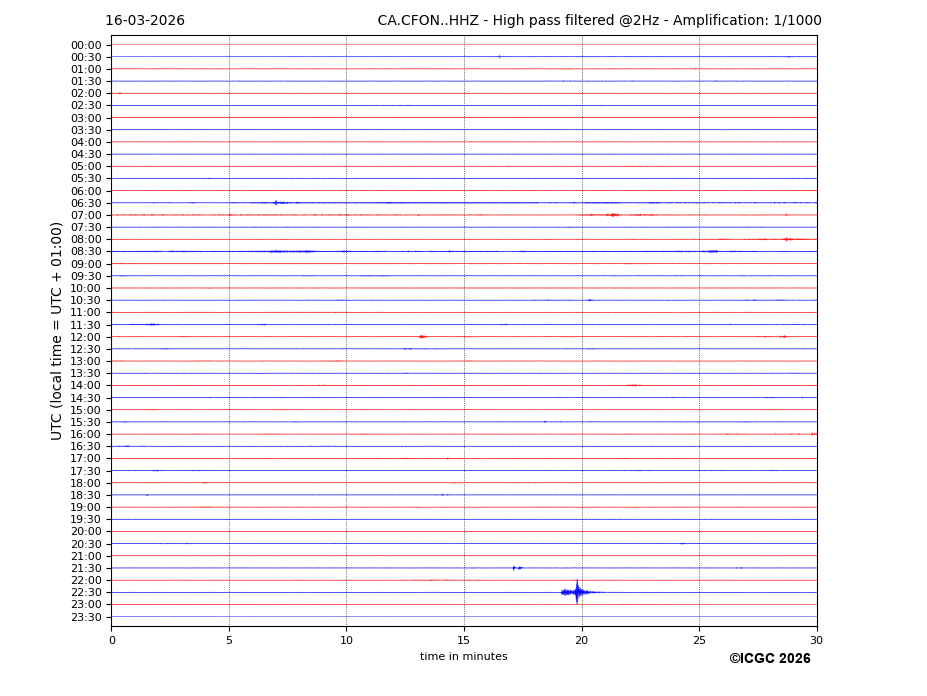The width and height of the screenshot is (927, 696).
Task: Click the UTC local time y-axis label
Action: [57, 330]
